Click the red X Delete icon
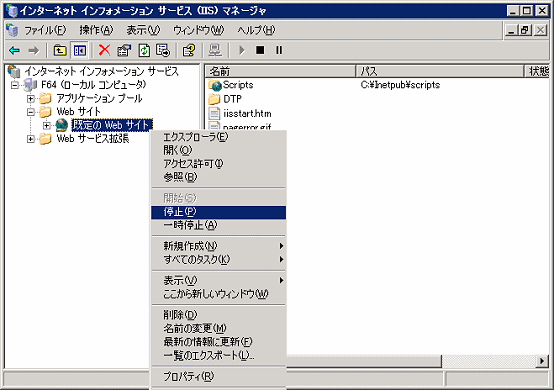This screenshot has height=390, width=554. (104, 50)
